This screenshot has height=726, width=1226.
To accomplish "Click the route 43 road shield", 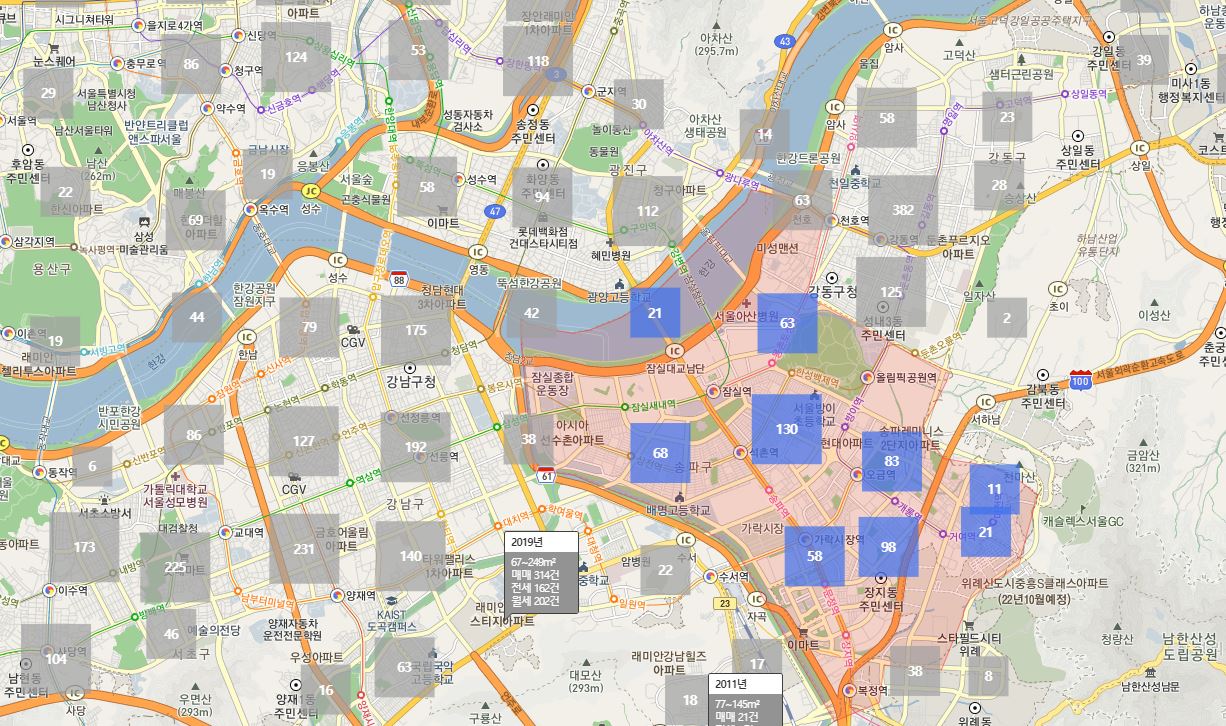I will [x=786, y=41].
